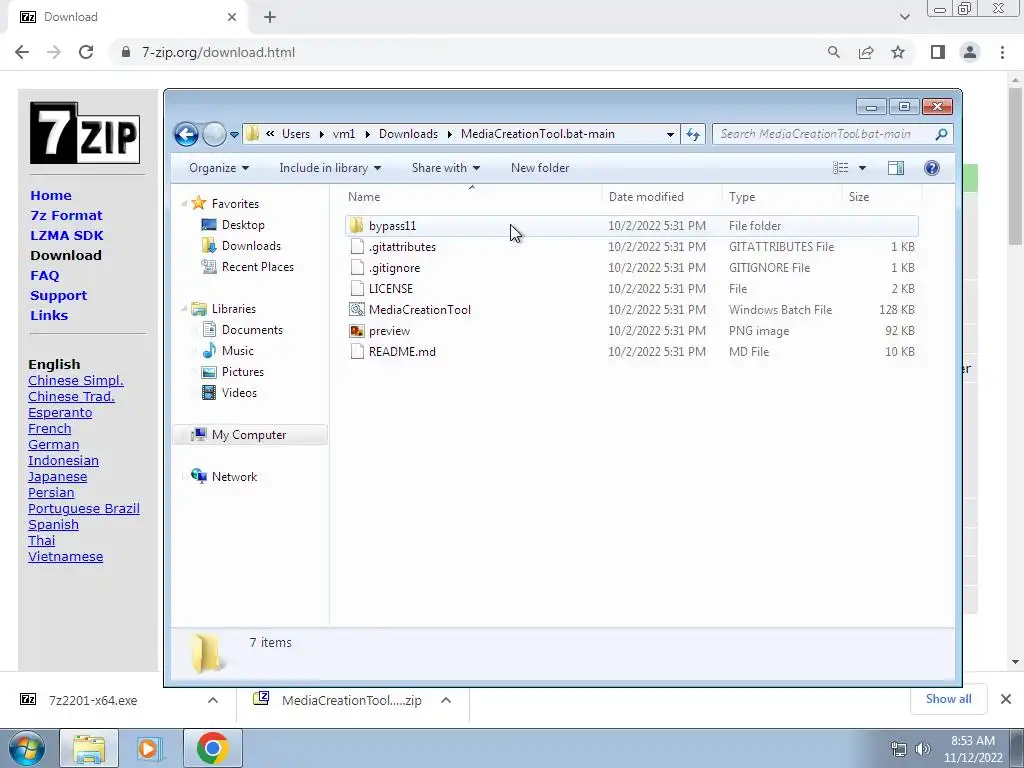The height and width of the screenshot is (768, 1024).
Task: Select the .gitattributes file
Action: tap(631, 247)
